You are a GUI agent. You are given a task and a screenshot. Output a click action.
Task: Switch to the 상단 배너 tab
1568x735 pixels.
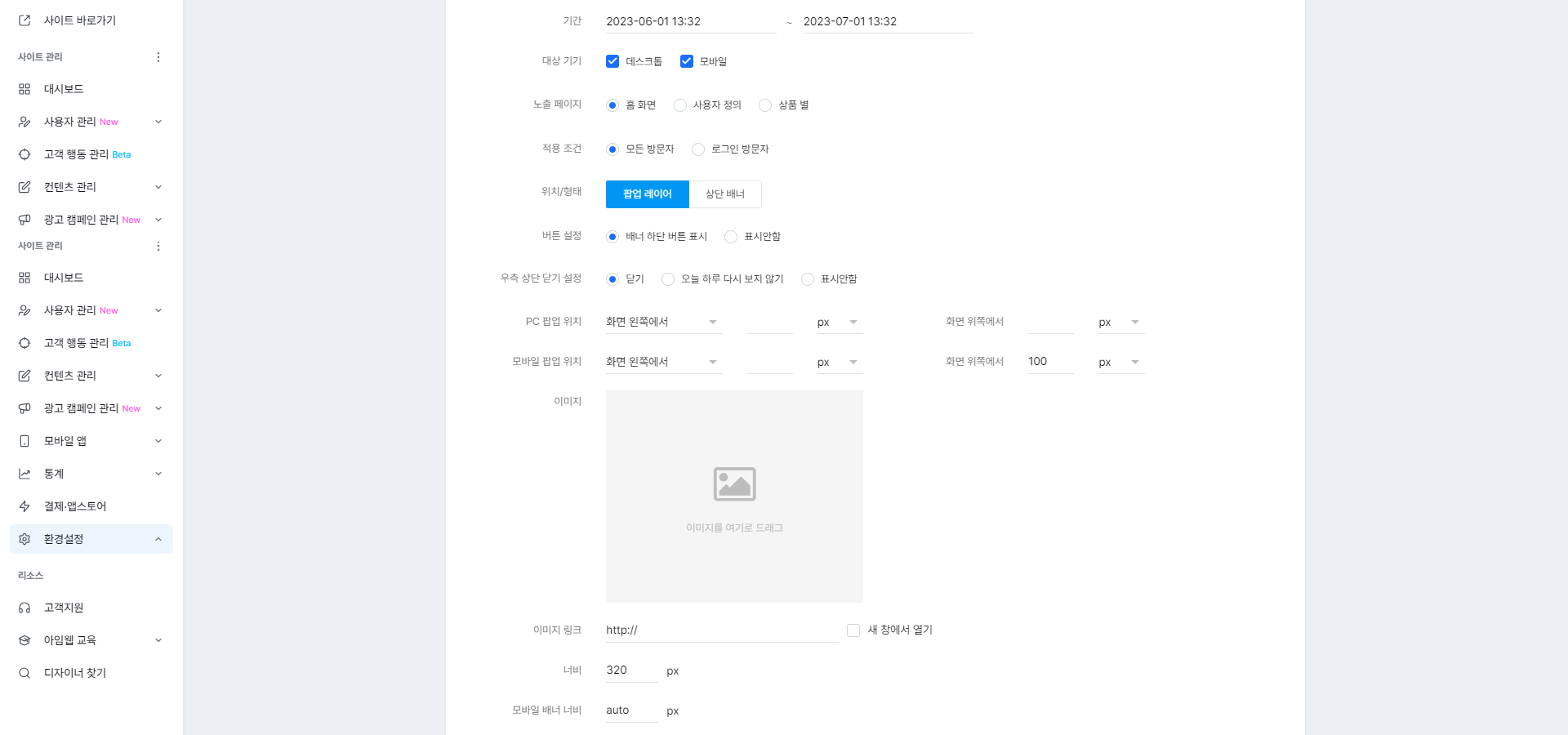(x=725, y=194)
